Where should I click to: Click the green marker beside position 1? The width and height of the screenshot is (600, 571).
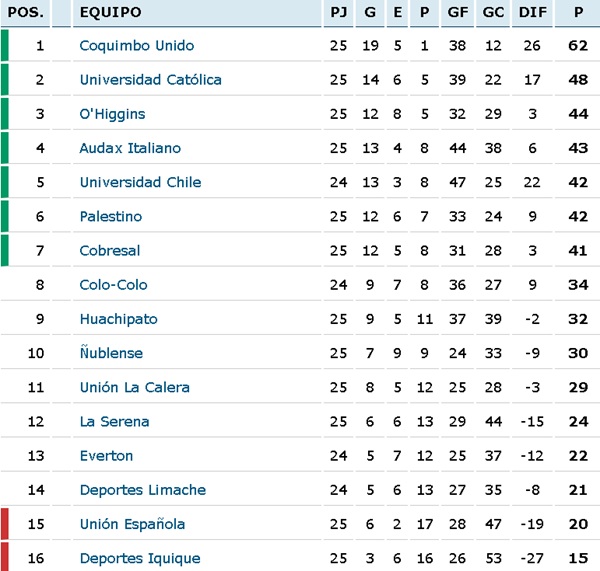tap(5, 46)
